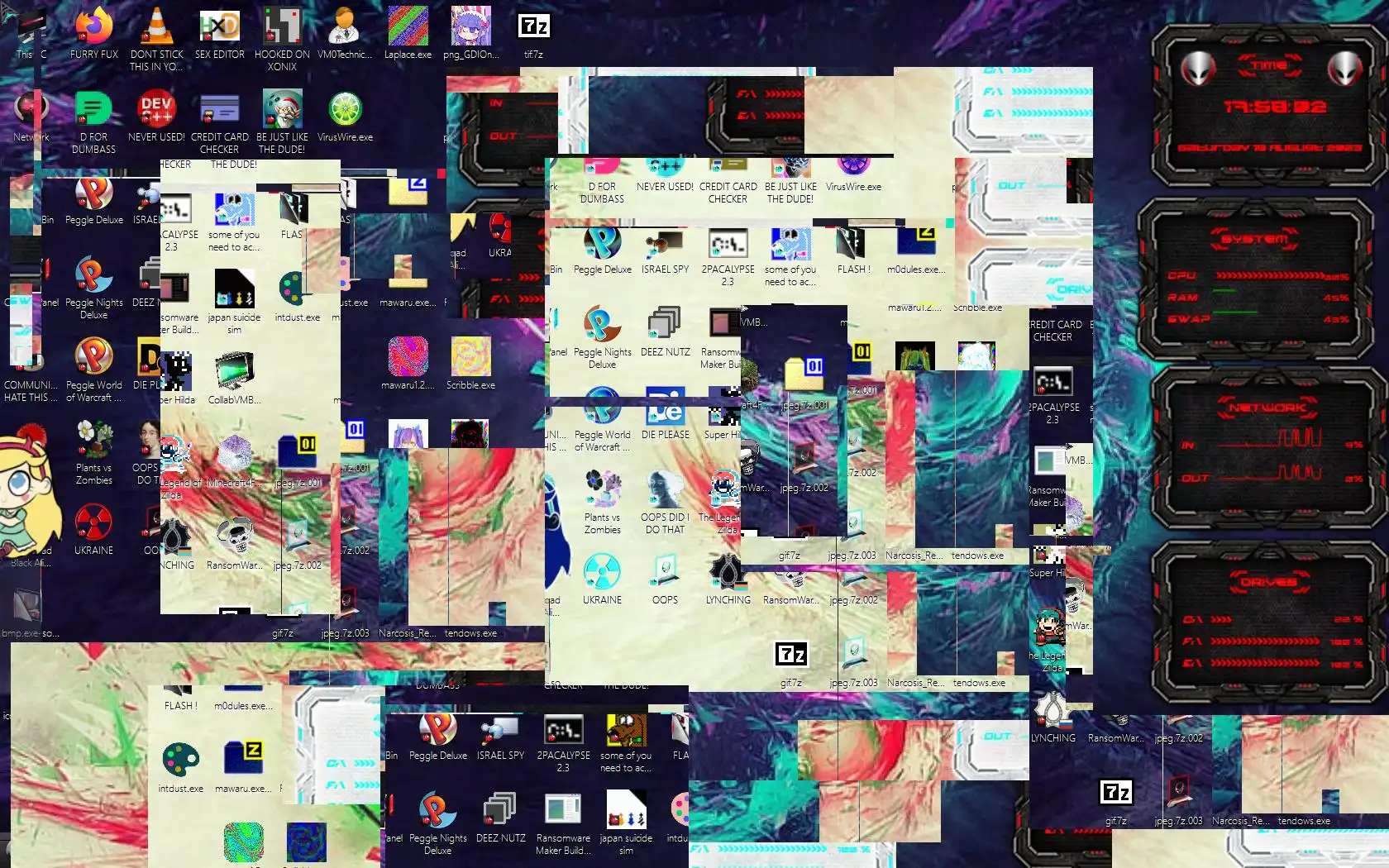Screen dimensions: 1389x868
Task: Click the SWAP 43% label
Action: 1188,319
